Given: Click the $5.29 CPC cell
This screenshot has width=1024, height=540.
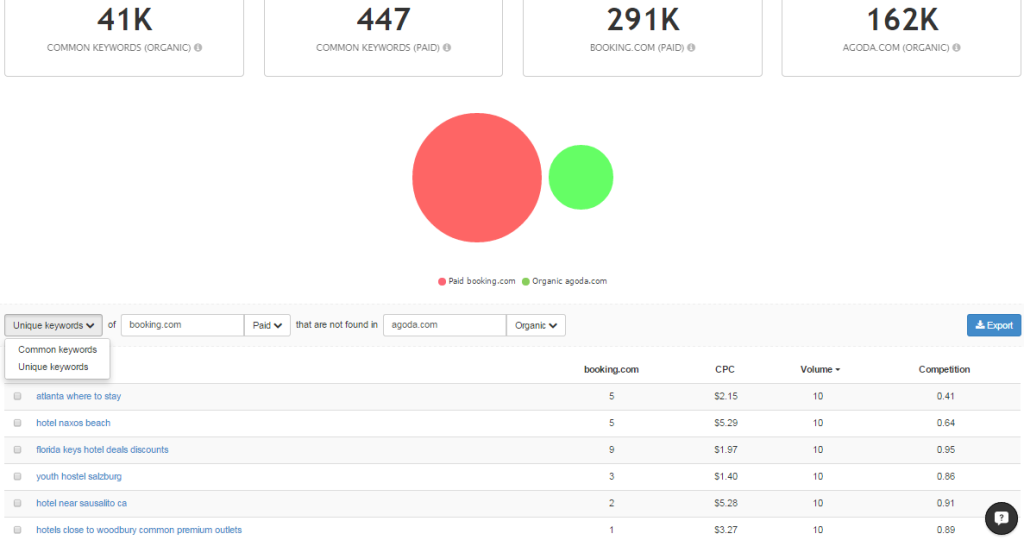Looking at the screenshot, I should (x=726, y=423).
